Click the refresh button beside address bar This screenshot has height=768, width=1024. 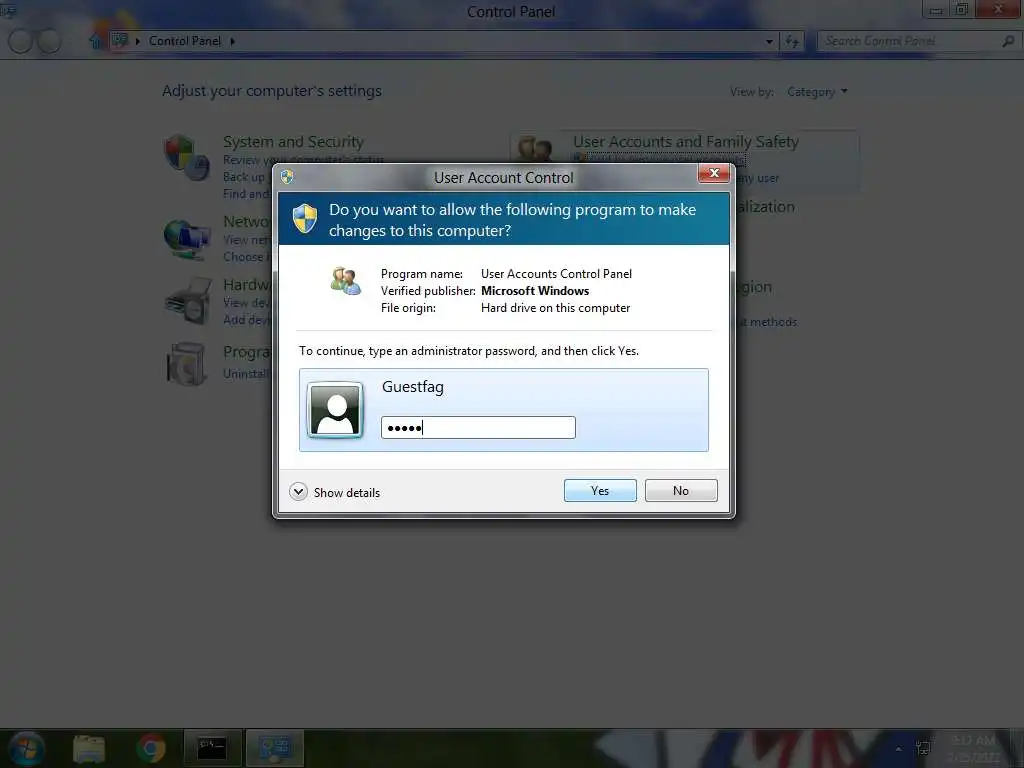[x=792, y=42]
